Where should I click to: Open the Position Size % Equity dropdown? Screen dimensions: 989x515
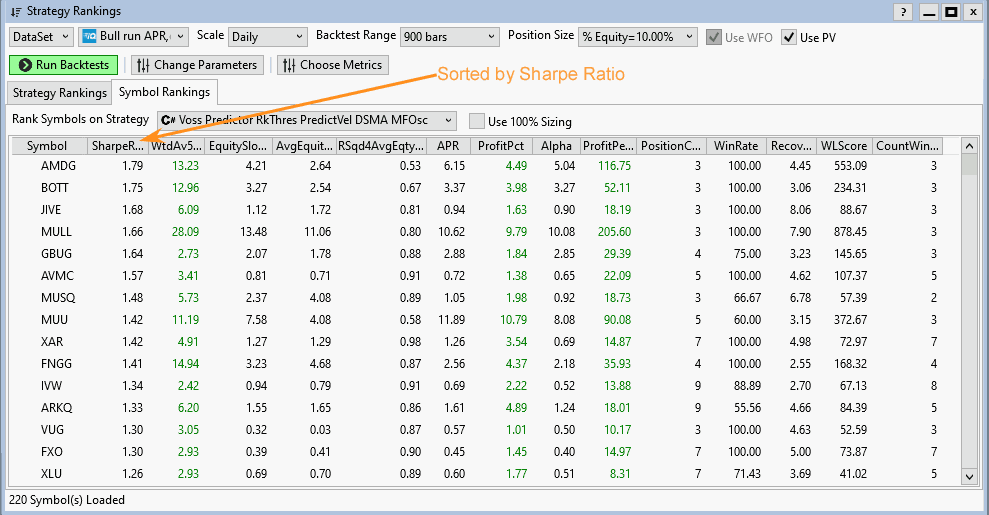638,36
